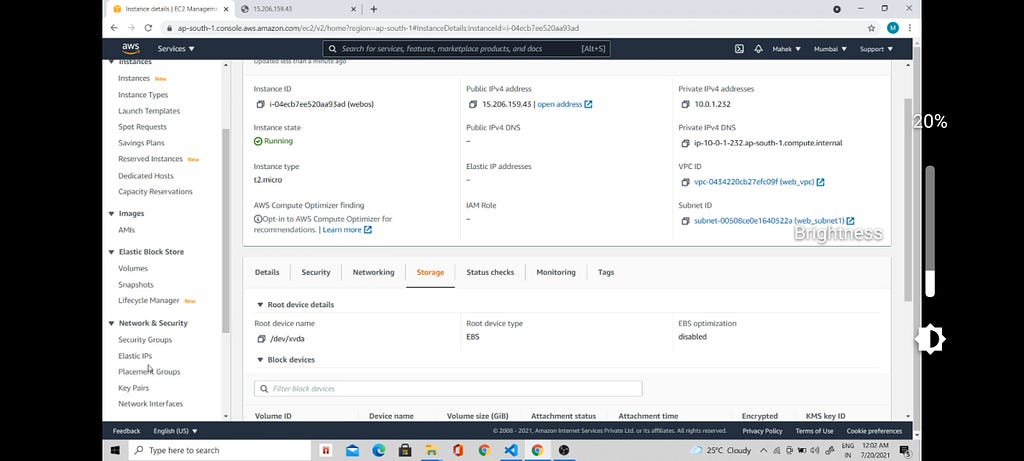Viewport: 1024px width, 461px height.
Task: Click the AWS logo home icon
Action: click(x=131, y=48)
